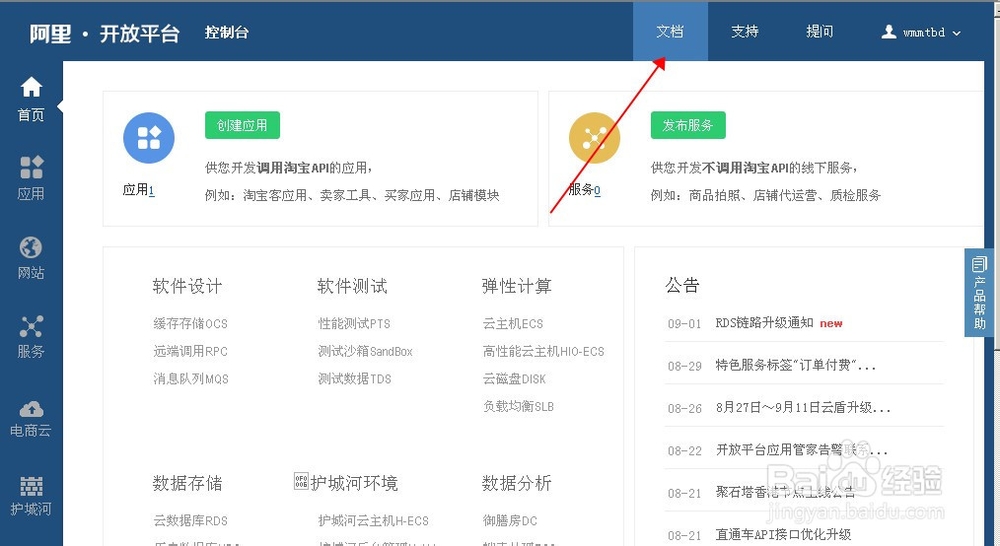Open 高性能云主机HIO-ECS link
This screenshot has height=546, width=1000.
pos(543,351)
